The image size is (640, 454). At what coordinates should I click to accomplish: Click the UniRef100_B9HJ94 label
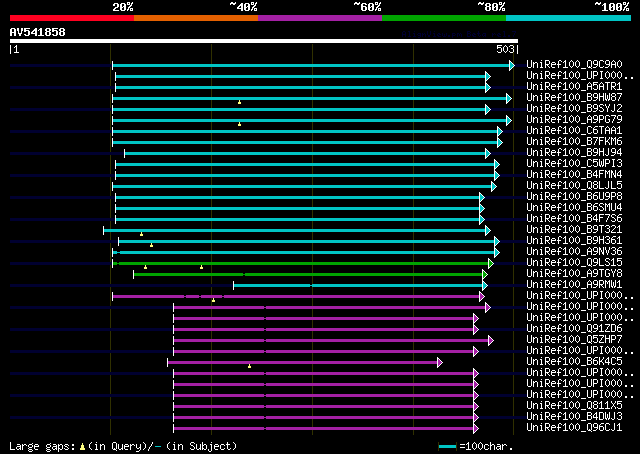coord(574,153)
